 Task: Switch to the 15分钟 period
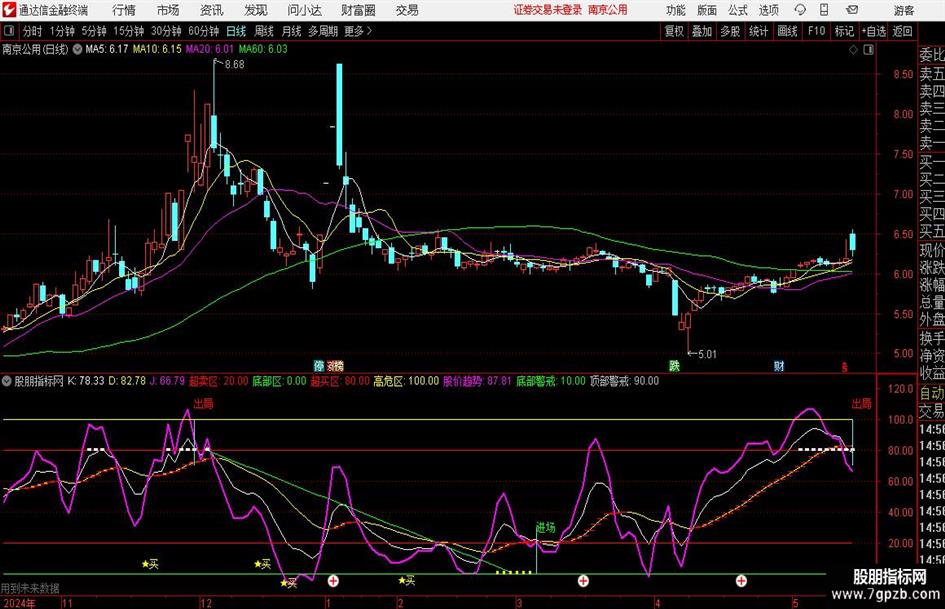[x=128, y=31]
